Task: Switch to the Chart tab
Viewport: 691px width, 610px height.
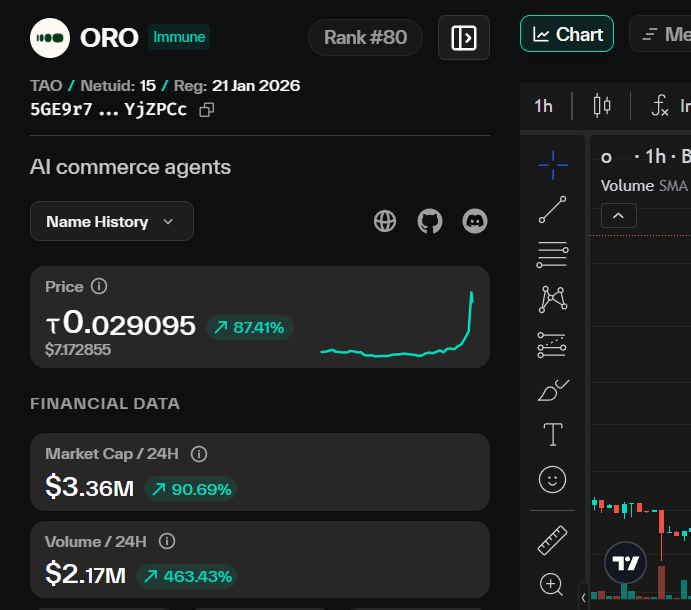Action: tap(567, 34)
